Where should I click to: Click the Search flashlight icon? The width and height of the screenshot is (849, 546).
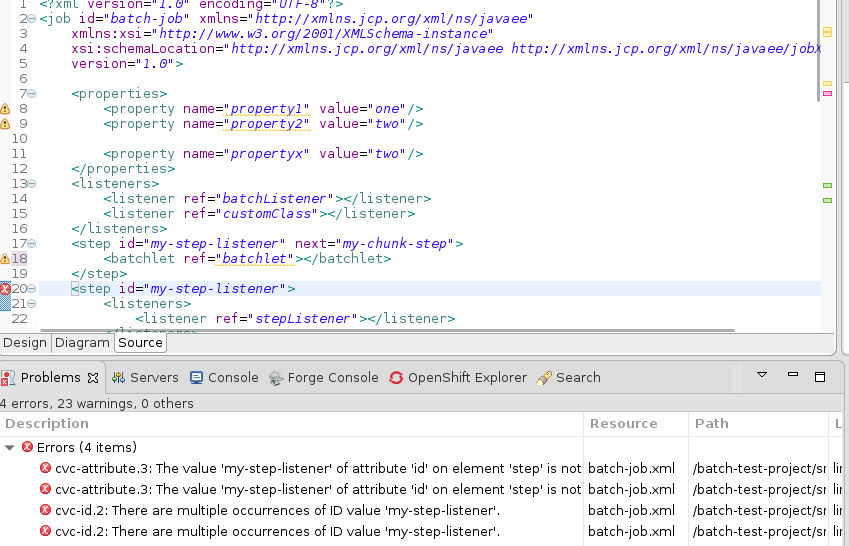(544, 378)
